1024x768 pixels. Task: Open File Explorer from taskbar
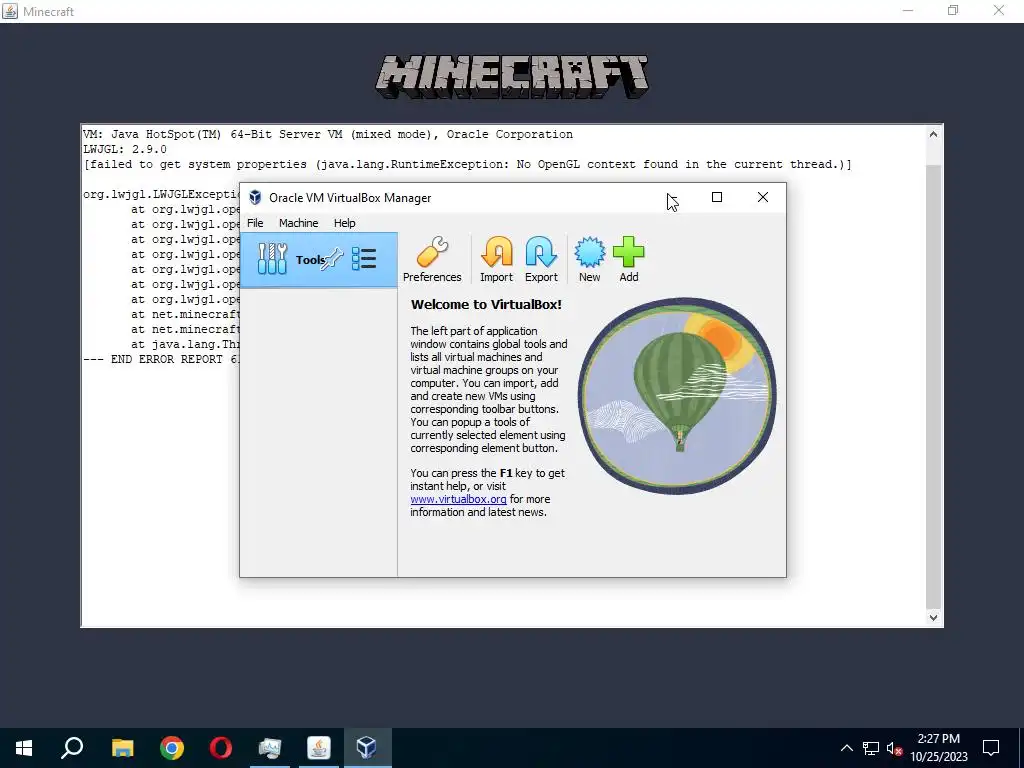click(x=122, y=748)
